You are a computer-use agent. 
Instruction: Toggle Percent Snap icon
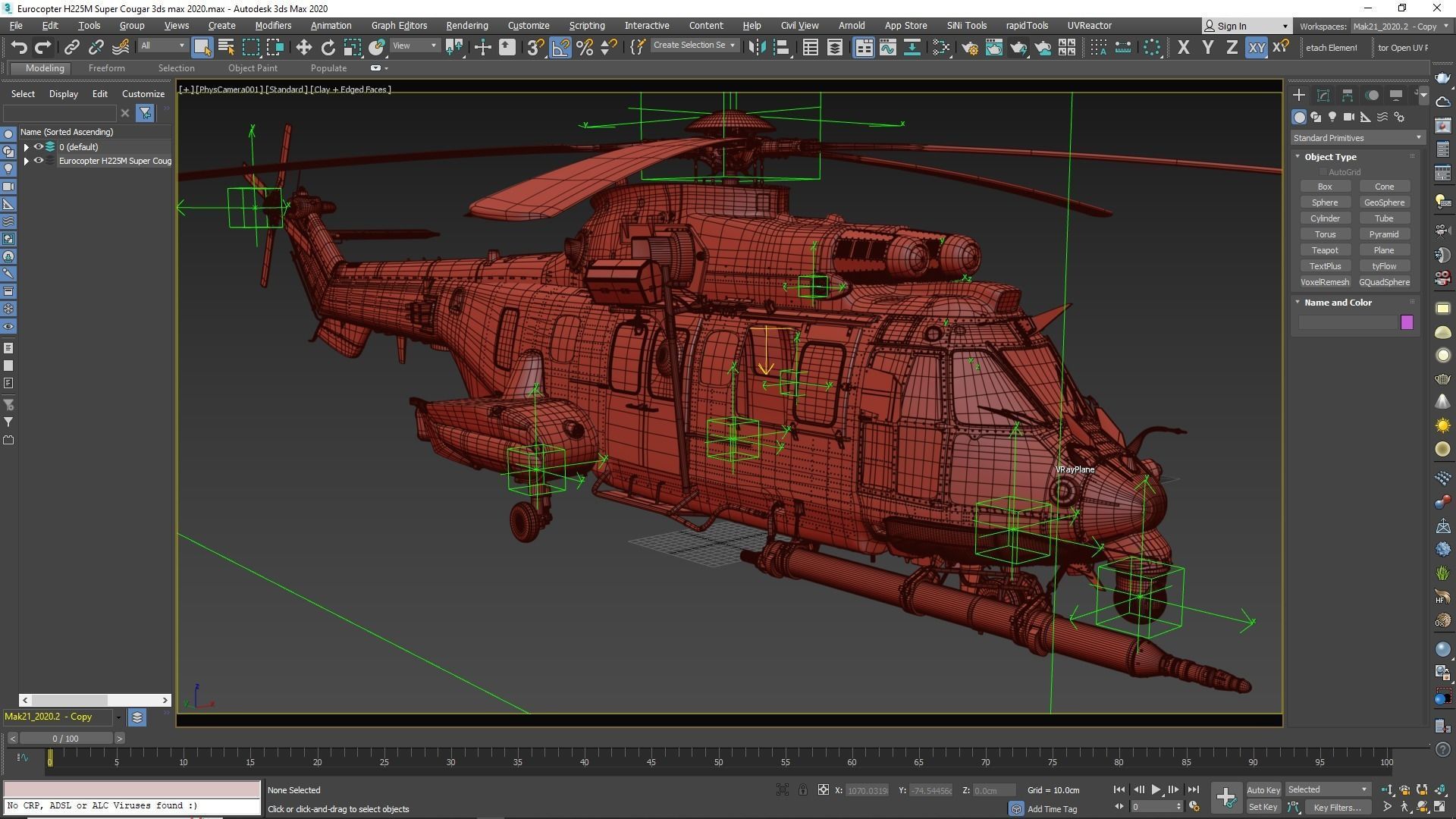[x=585, y=47]
